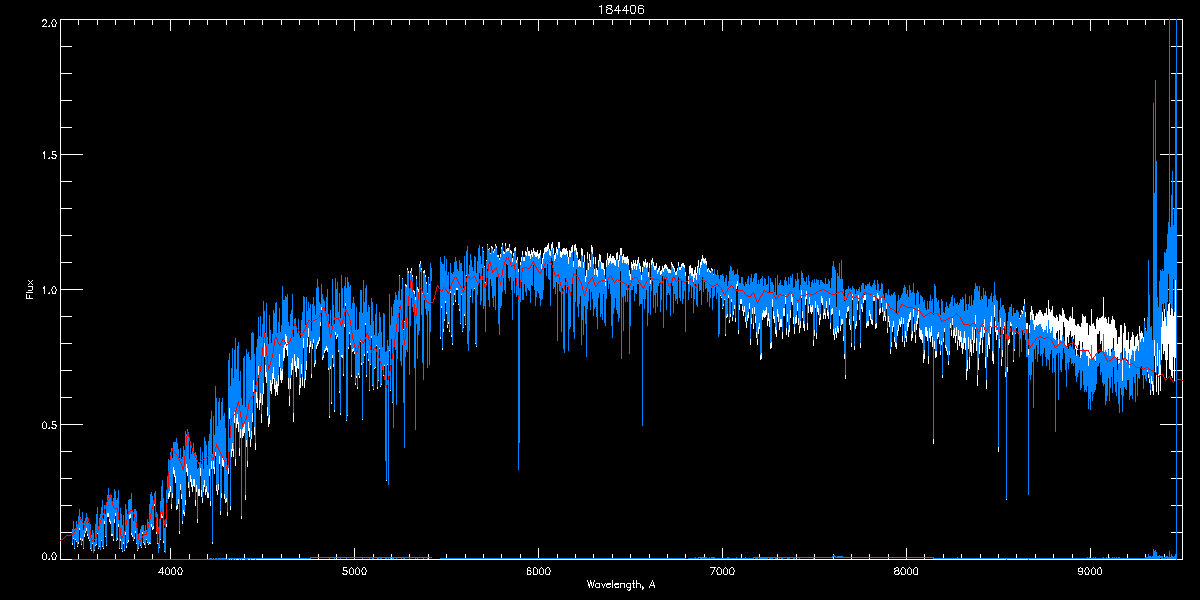This screenshot has height=600, width=1200.
Task: Click the 2.0 y-axis tick label
Action: click(x=49, y=22)
